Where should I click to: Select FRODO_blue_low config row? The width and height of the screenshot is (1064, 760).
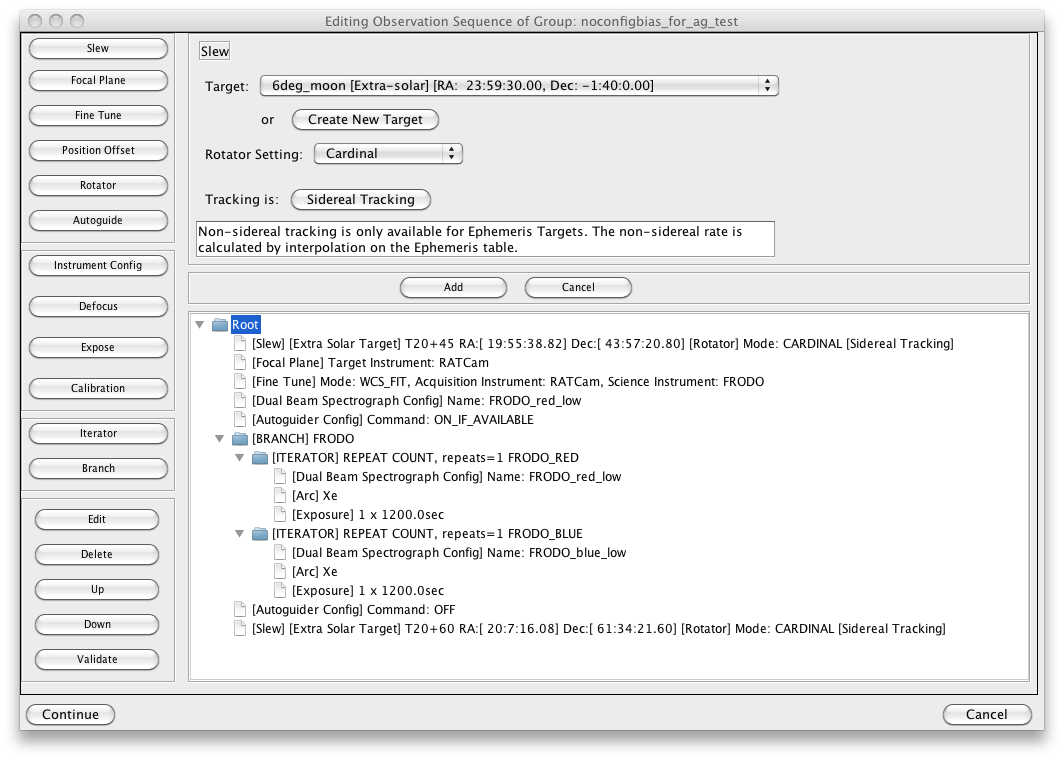[x=459, y=552]
